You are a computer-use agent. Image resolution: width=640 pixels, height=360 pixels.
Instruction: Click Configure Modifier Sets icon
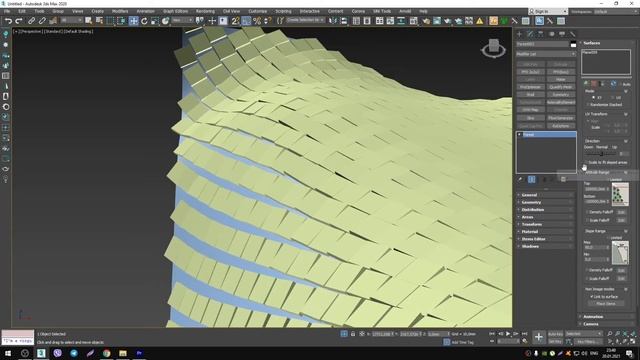(563, 179)
